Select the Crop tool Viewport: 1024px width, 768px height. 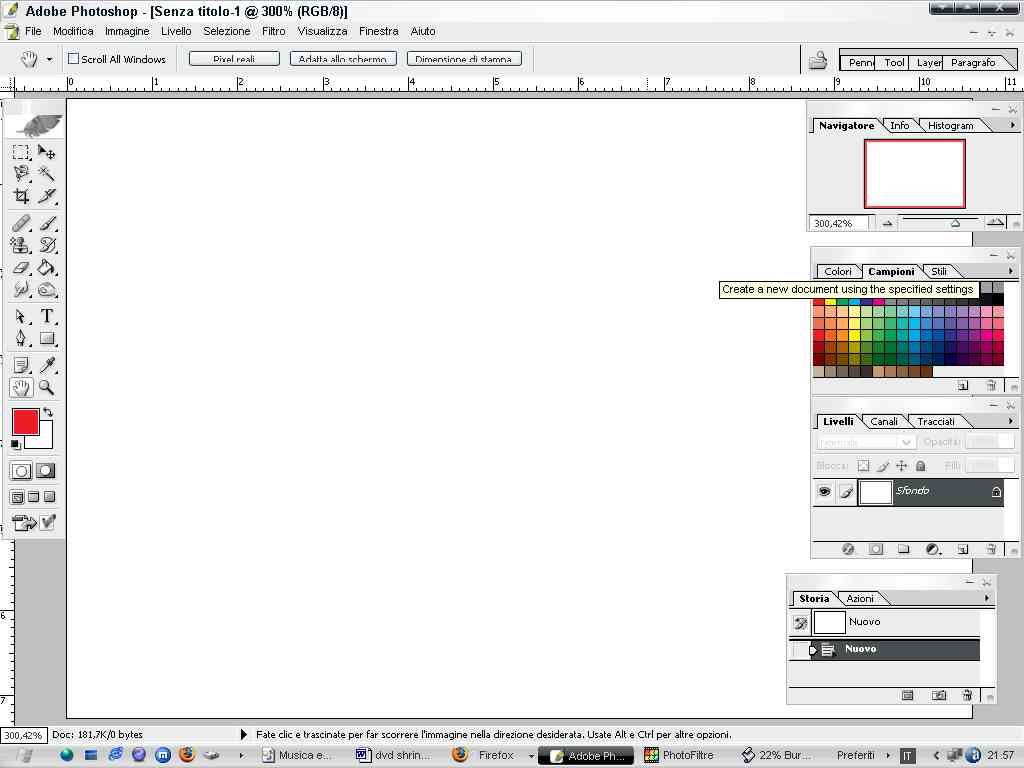21,196
